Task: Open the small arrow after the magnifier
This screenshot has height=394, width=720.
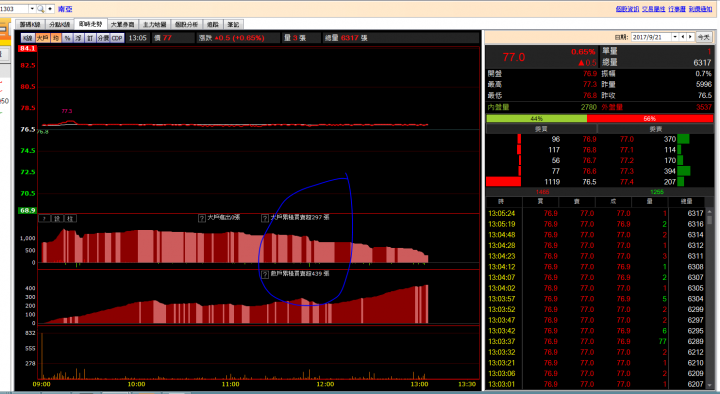Action: point(50,9)
